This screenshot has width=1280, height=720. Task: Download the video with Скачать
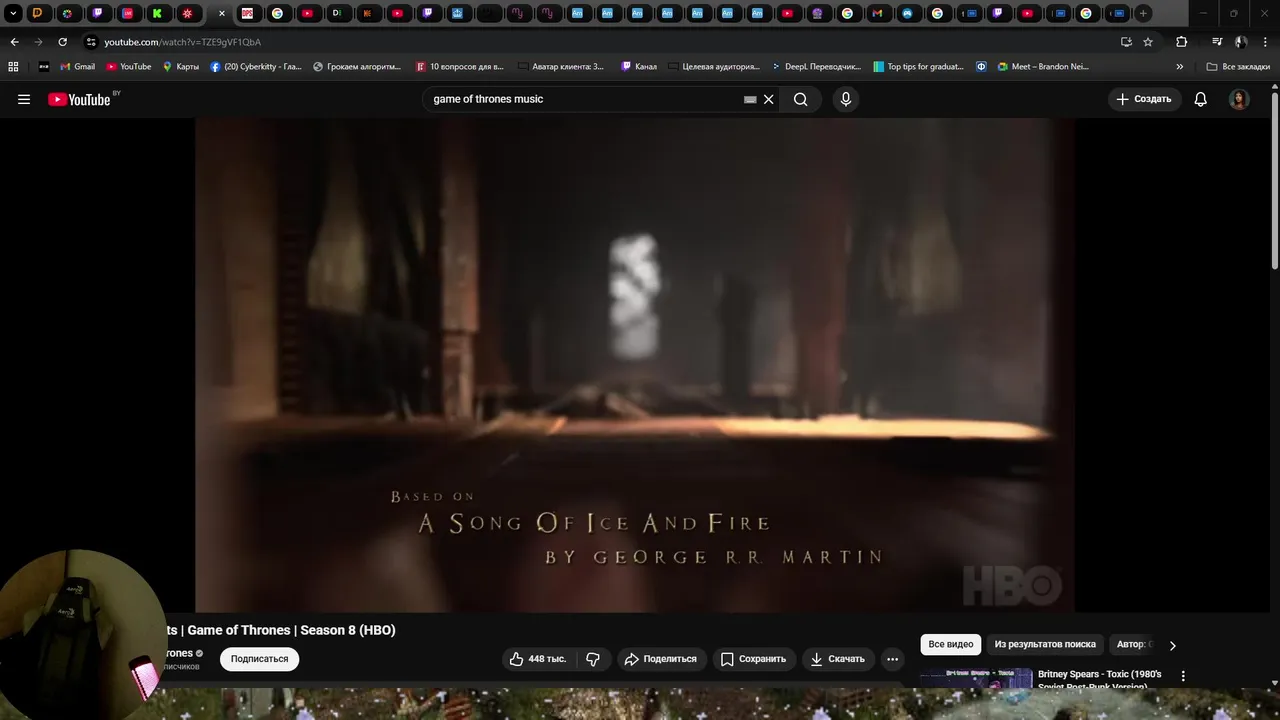point(837,659)
